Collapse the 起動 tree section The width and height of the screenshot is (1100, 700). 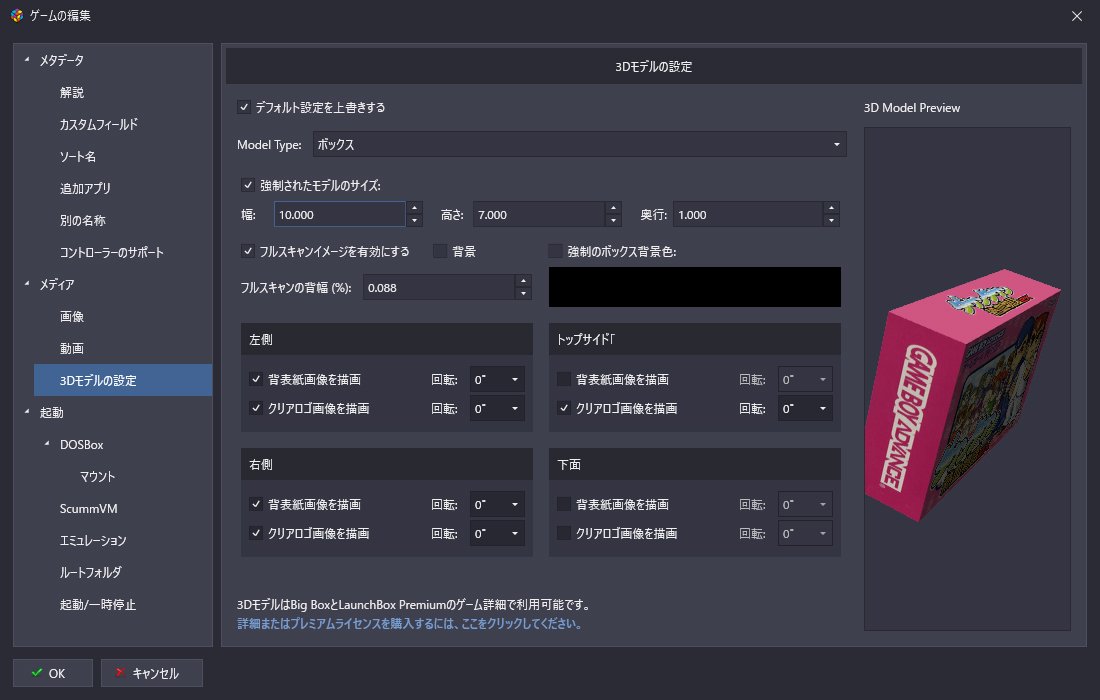pos(27,412)
